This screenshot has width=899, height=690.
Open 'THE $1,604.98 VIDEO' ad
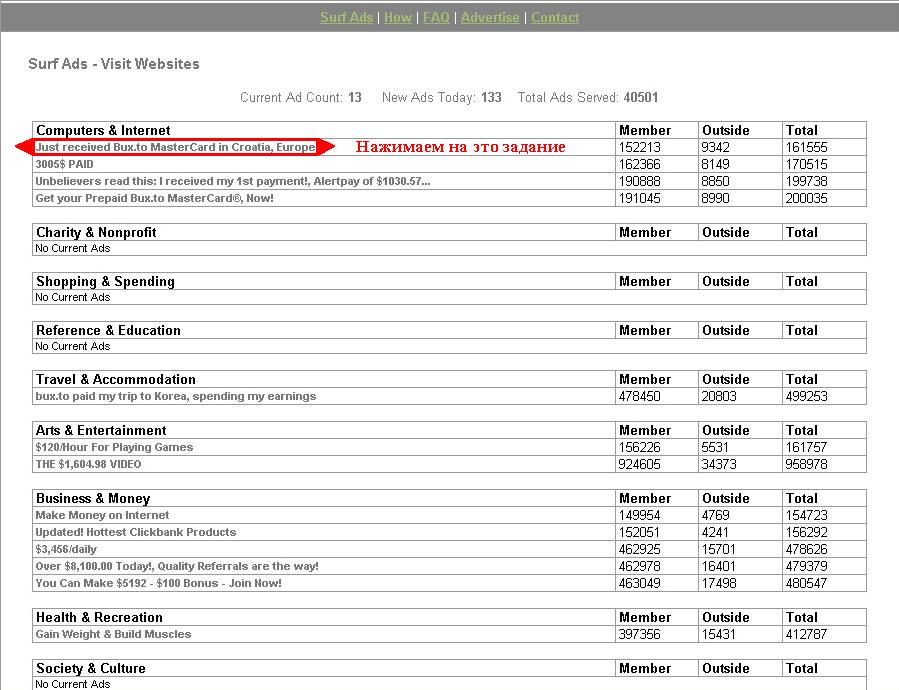[x=88, y=464]
